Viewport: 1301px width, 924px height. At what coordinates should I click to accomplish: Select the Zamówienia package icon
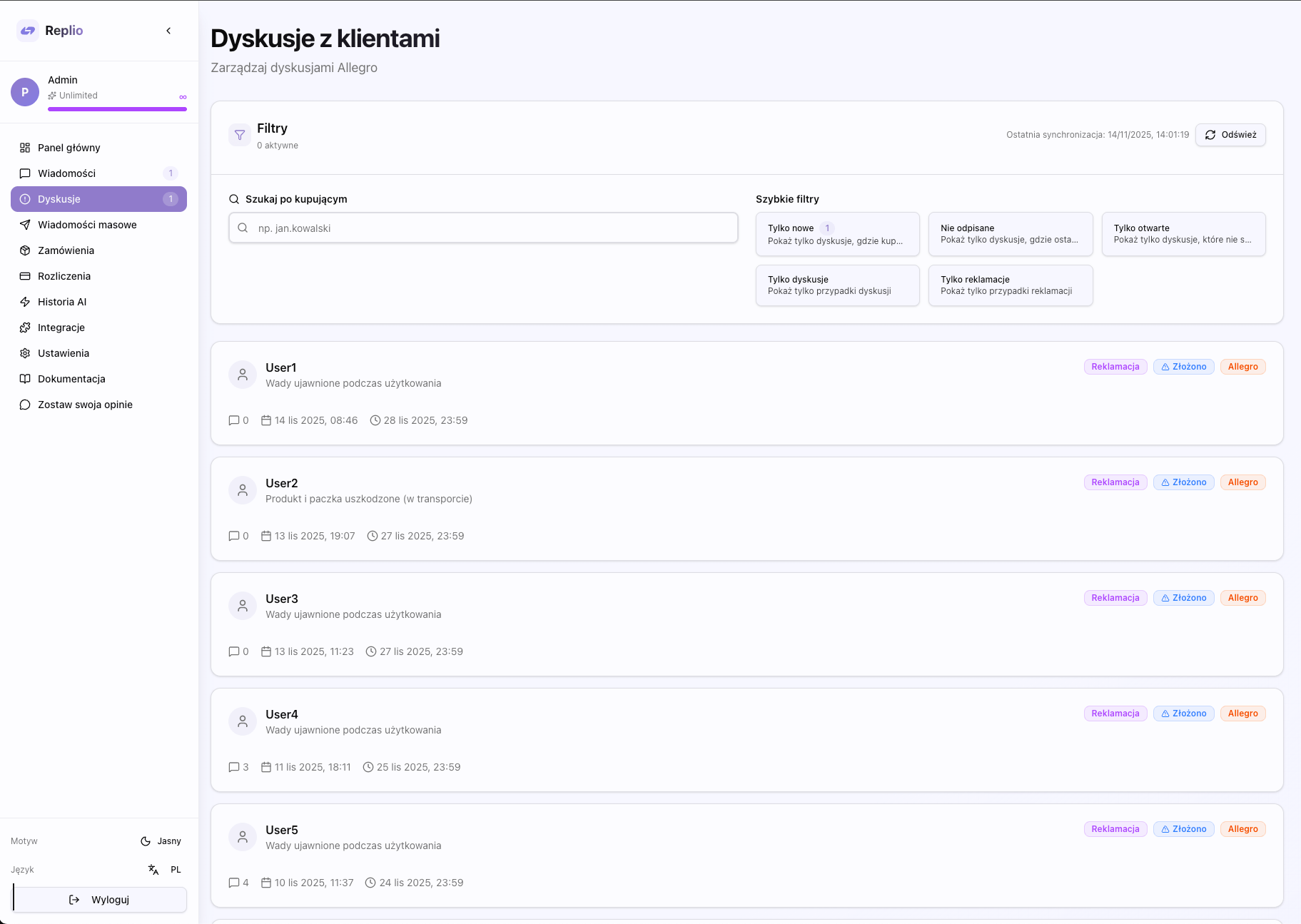[25, 250]
